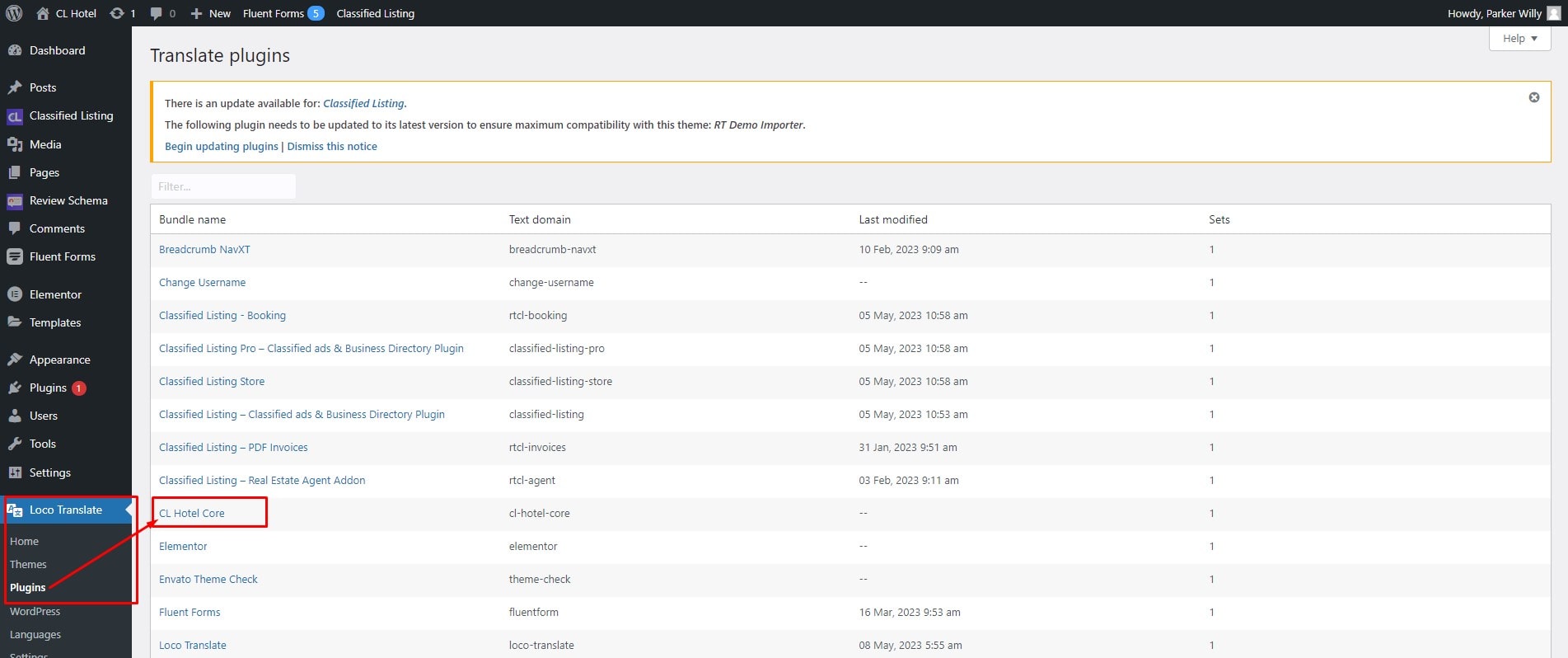Click the Comments sidebar icon
The height and width of the screenshot is (658, 1568).
[x=14, y=228]
